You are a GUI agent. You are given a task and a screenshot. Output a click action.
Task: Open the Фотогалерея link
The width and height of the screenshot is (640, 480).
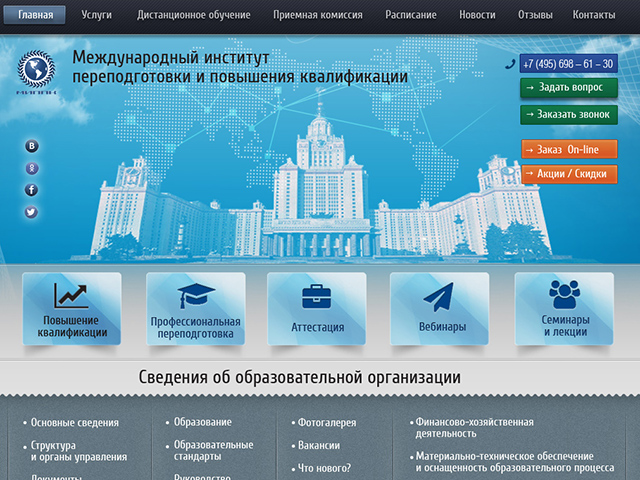point(327,422)
